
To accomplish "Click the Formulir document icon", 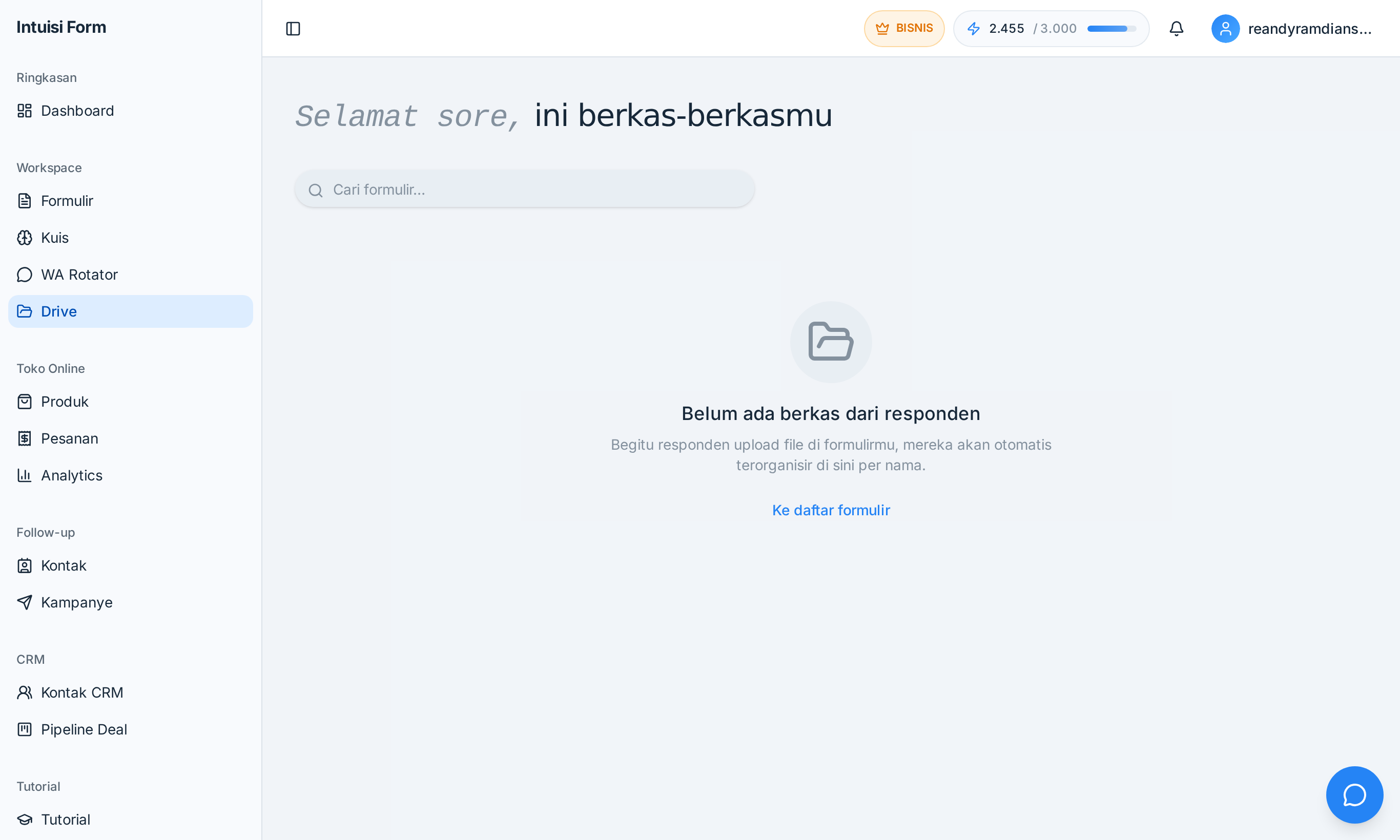I will tap(25, 201).
